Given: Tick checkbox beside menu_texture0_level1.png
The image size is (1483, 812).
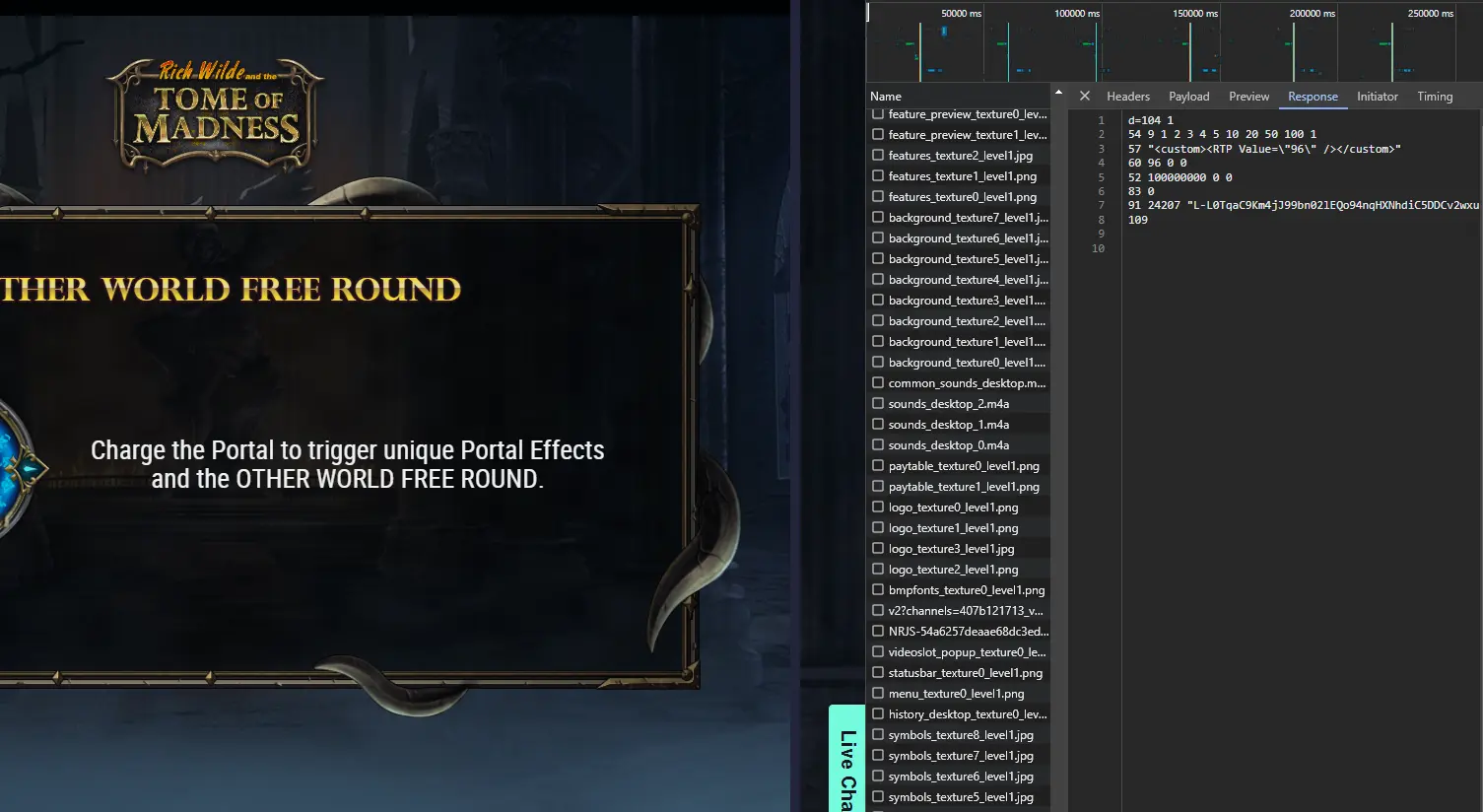Looking at the screenshot, I should [x=878, y=694].
